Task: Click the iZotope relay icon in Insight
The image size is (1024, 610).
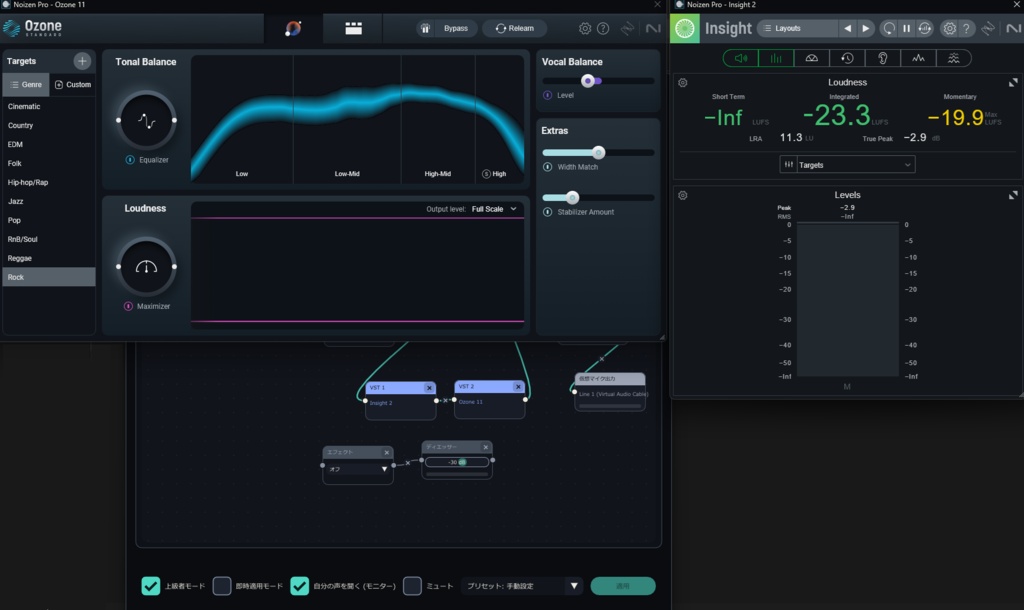Action: 989,28
